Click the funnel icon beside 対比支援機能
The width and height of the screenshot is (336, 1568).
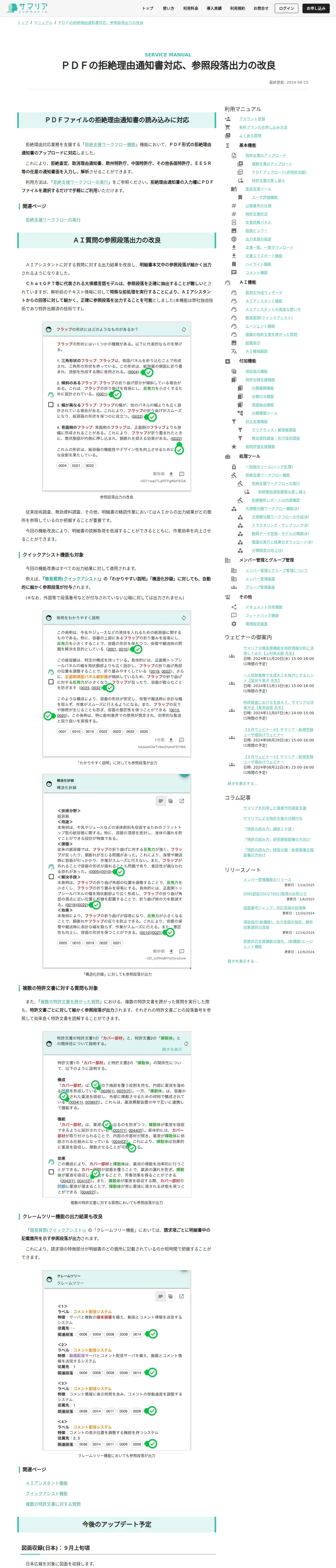234,421
